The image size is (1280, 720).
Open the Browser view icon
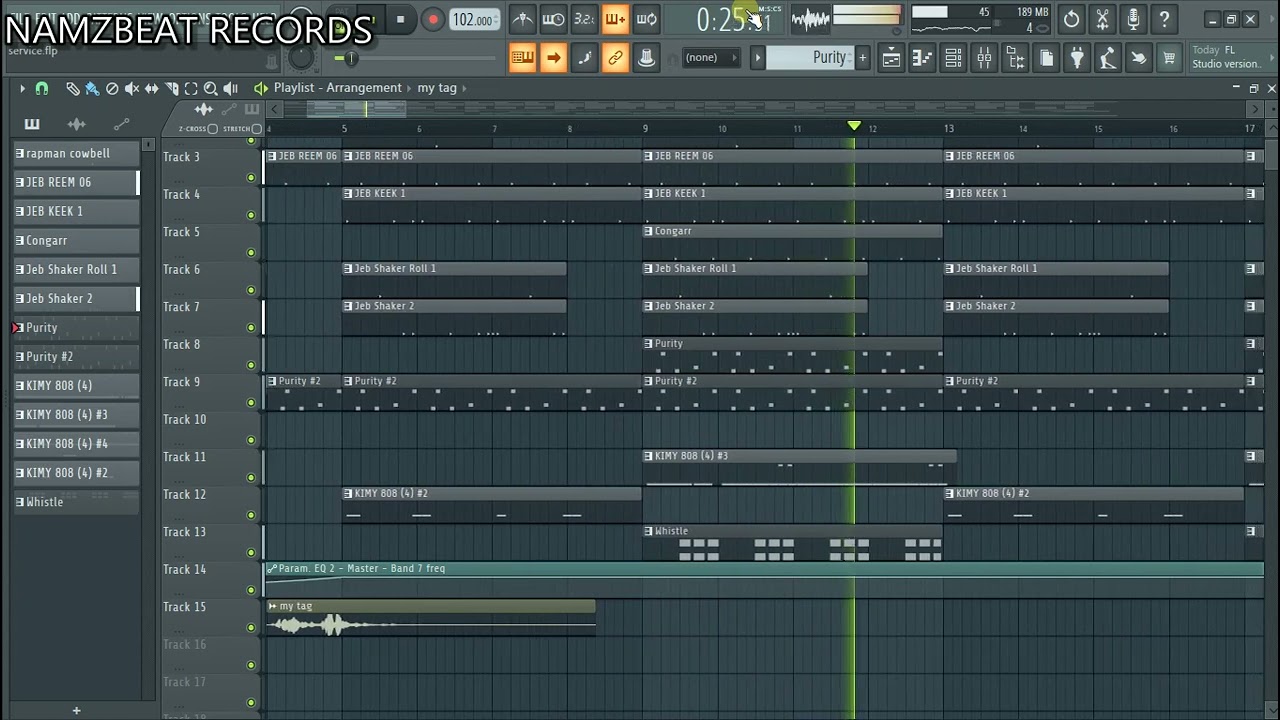click(1015, 58)
